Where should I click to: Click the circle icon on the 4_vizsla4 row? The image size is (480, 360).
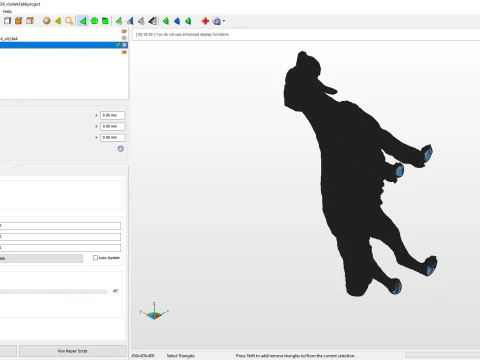tap(124, 38)
